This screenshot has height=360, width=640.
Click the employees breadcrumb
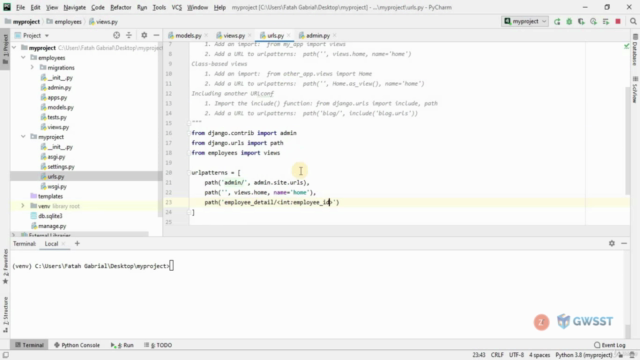[64, 22]
